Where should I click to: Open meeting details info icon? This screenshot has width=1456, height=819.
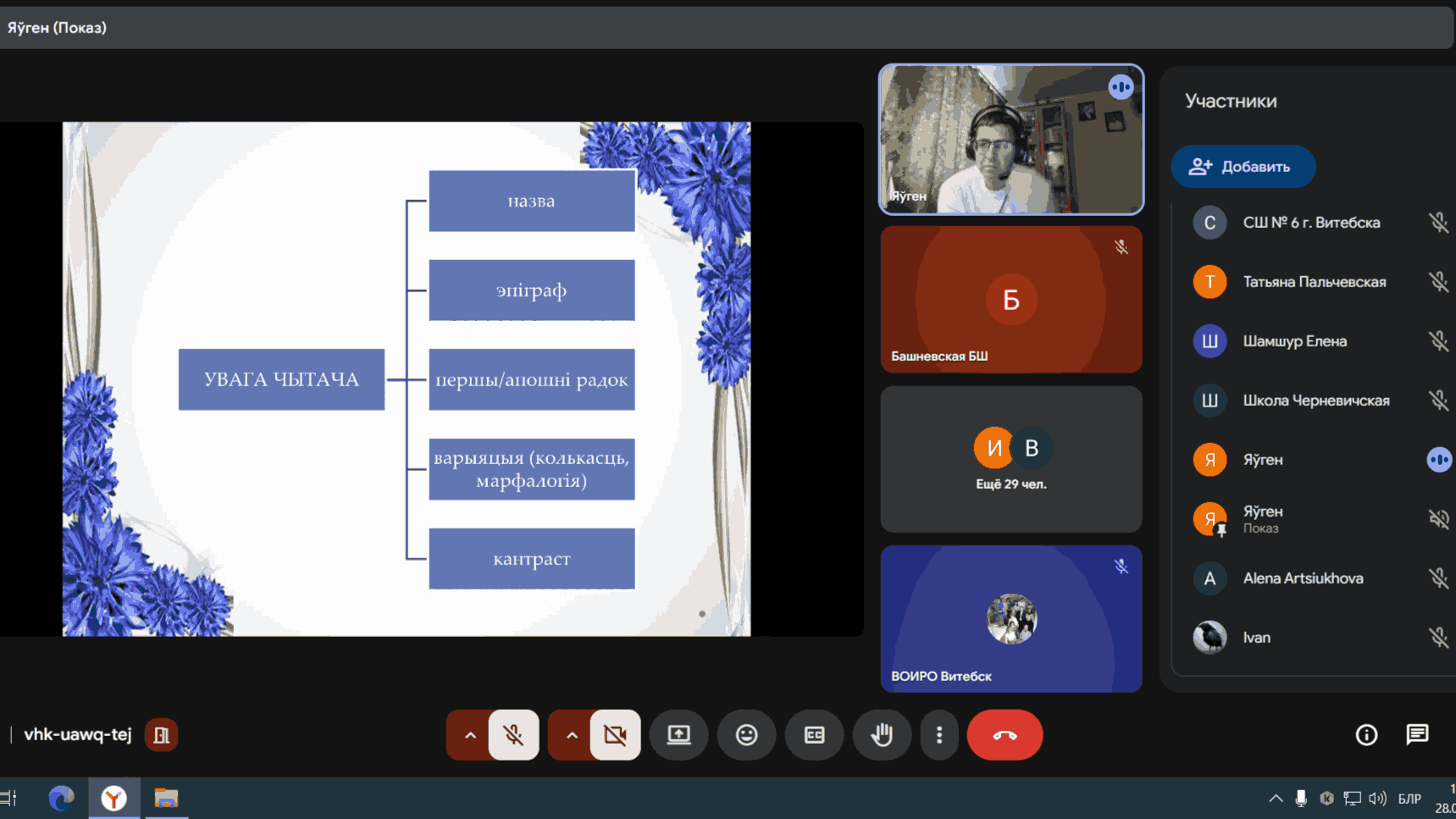point(1366,734)
